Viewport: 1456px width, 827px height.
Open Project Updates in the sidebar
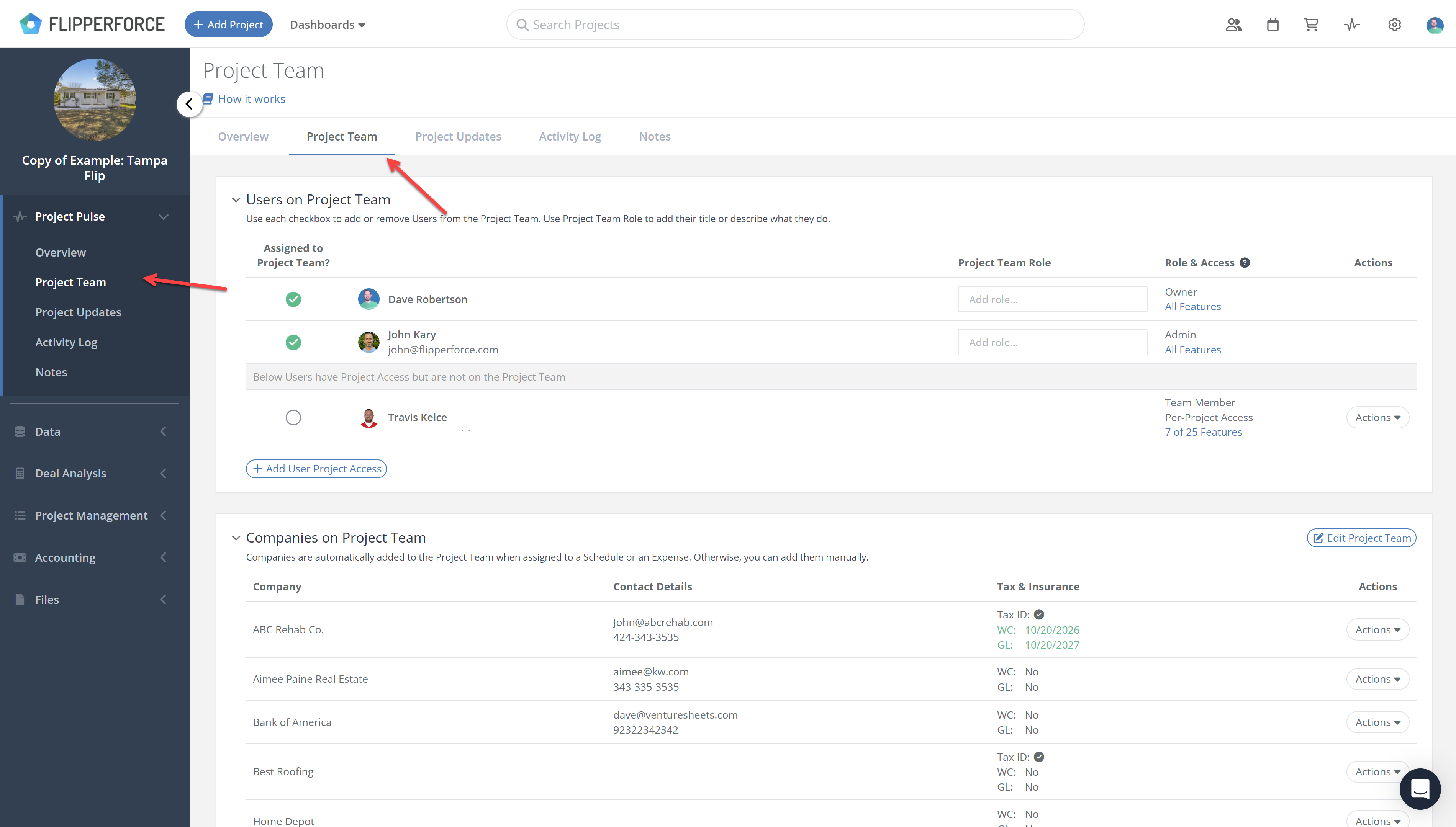point(79,312)
